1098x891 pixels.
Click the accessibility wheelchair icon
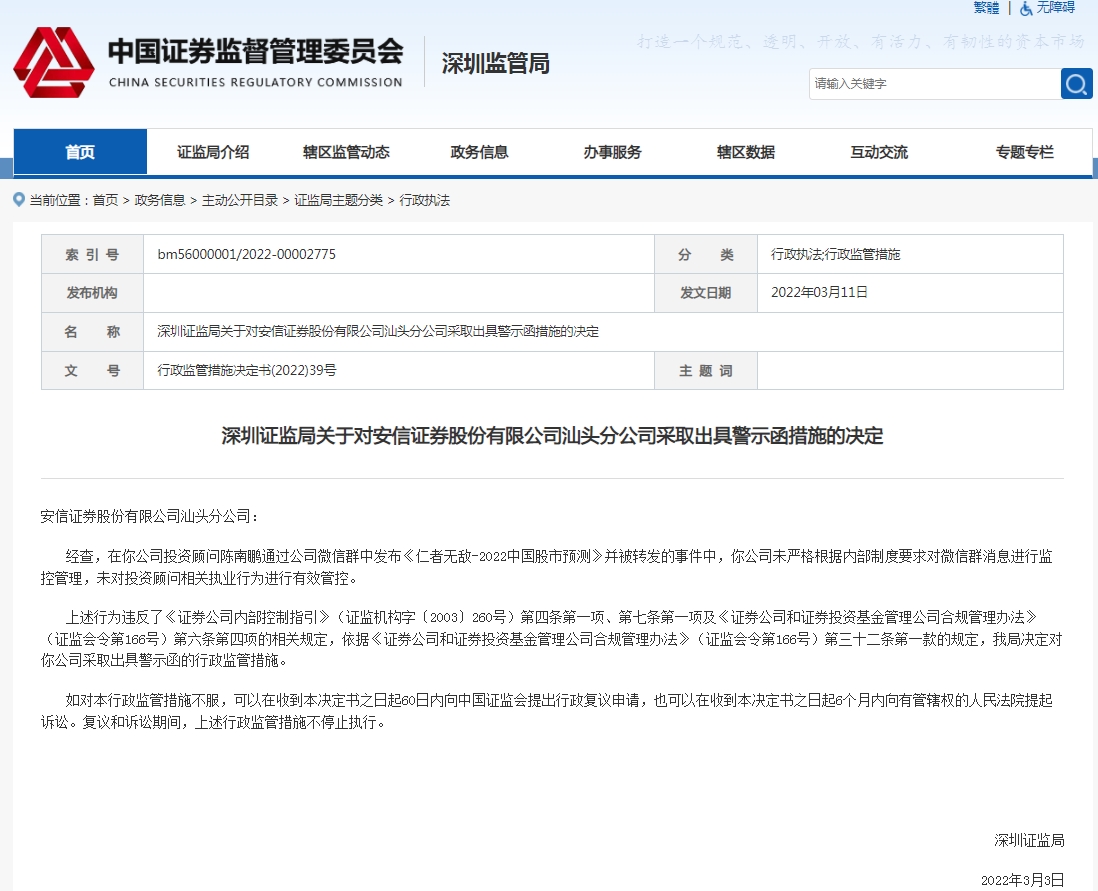[x=1026, y=8]
